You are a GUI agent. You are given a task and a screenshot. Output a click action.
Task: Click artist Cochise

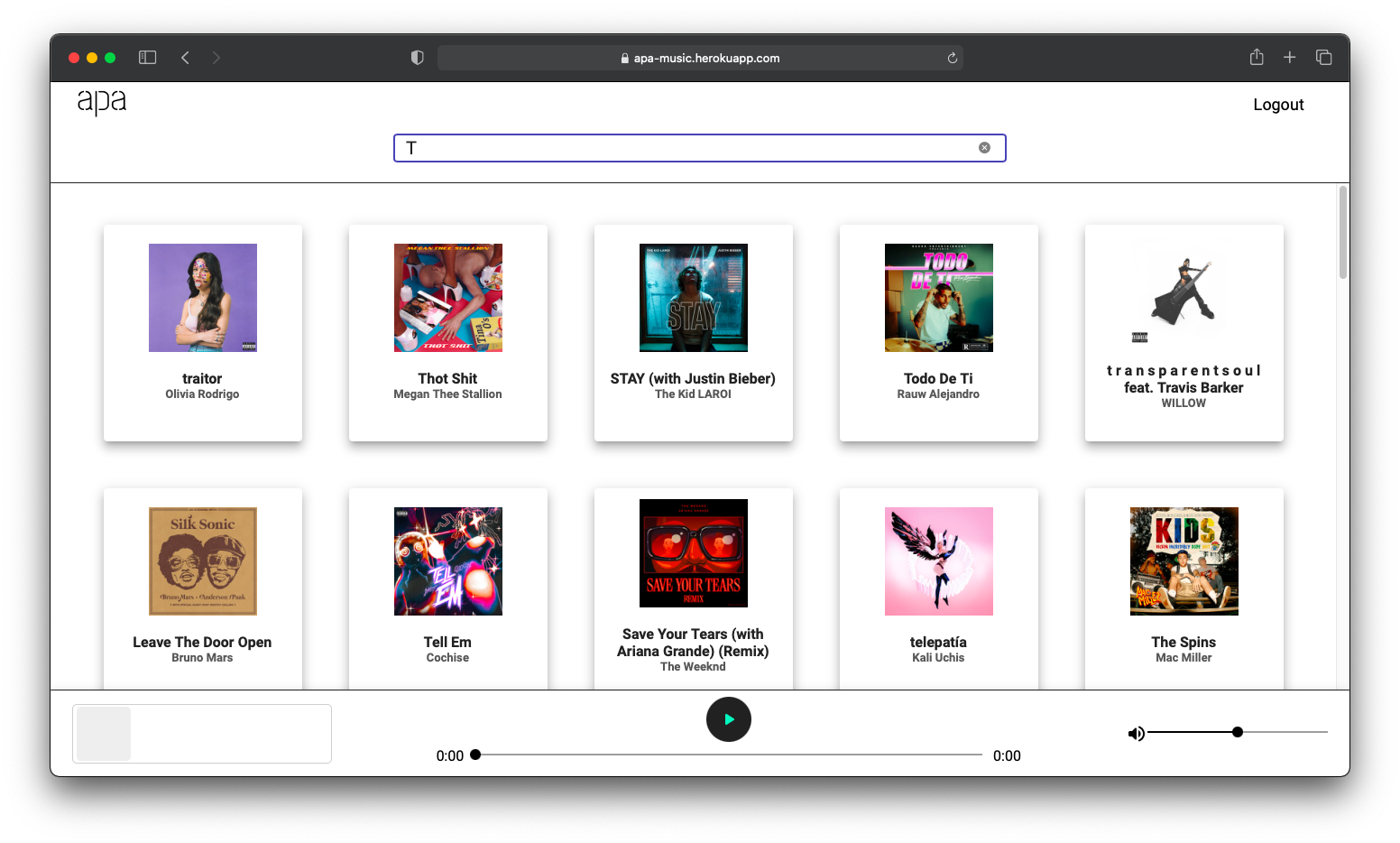(x=447, y=658)
